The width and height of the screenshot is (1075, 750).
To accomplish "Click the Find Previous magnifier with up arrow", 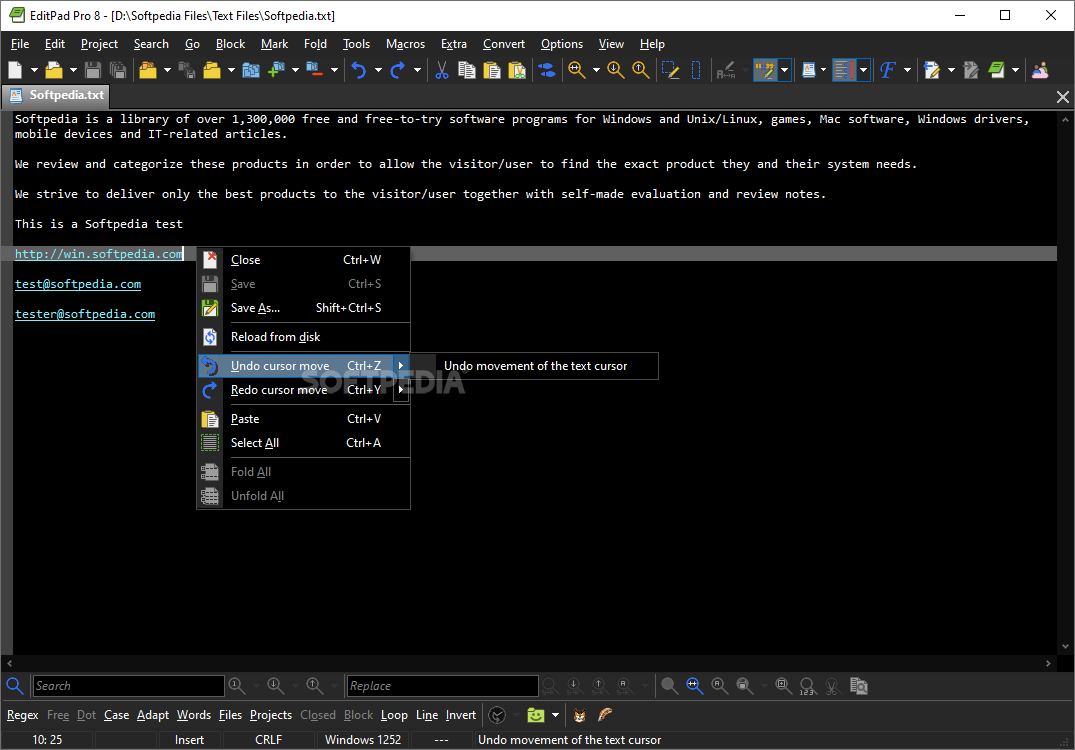I will [640, 70].
